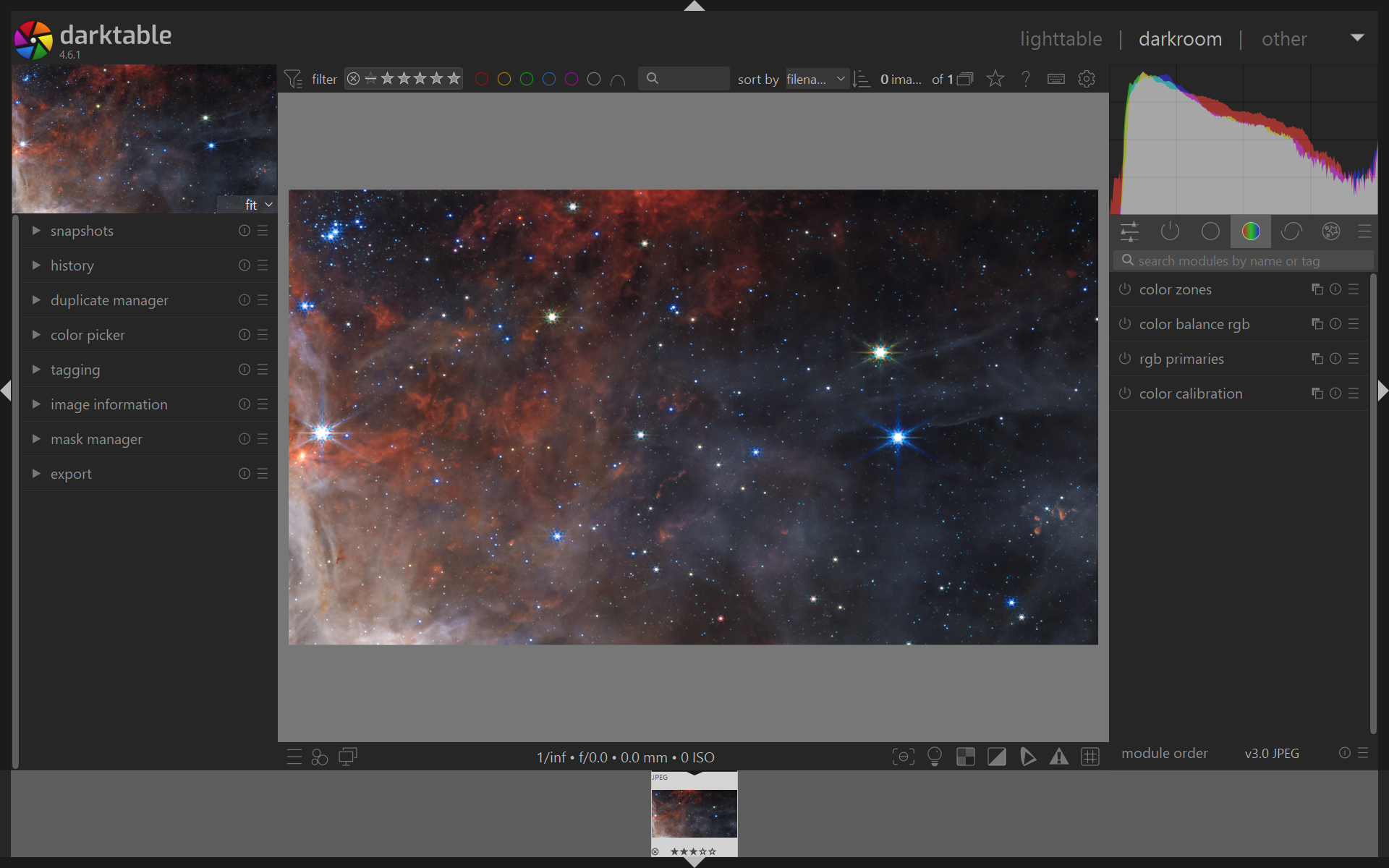
Task: Select the red color label filter
Action: pos(482,79)
